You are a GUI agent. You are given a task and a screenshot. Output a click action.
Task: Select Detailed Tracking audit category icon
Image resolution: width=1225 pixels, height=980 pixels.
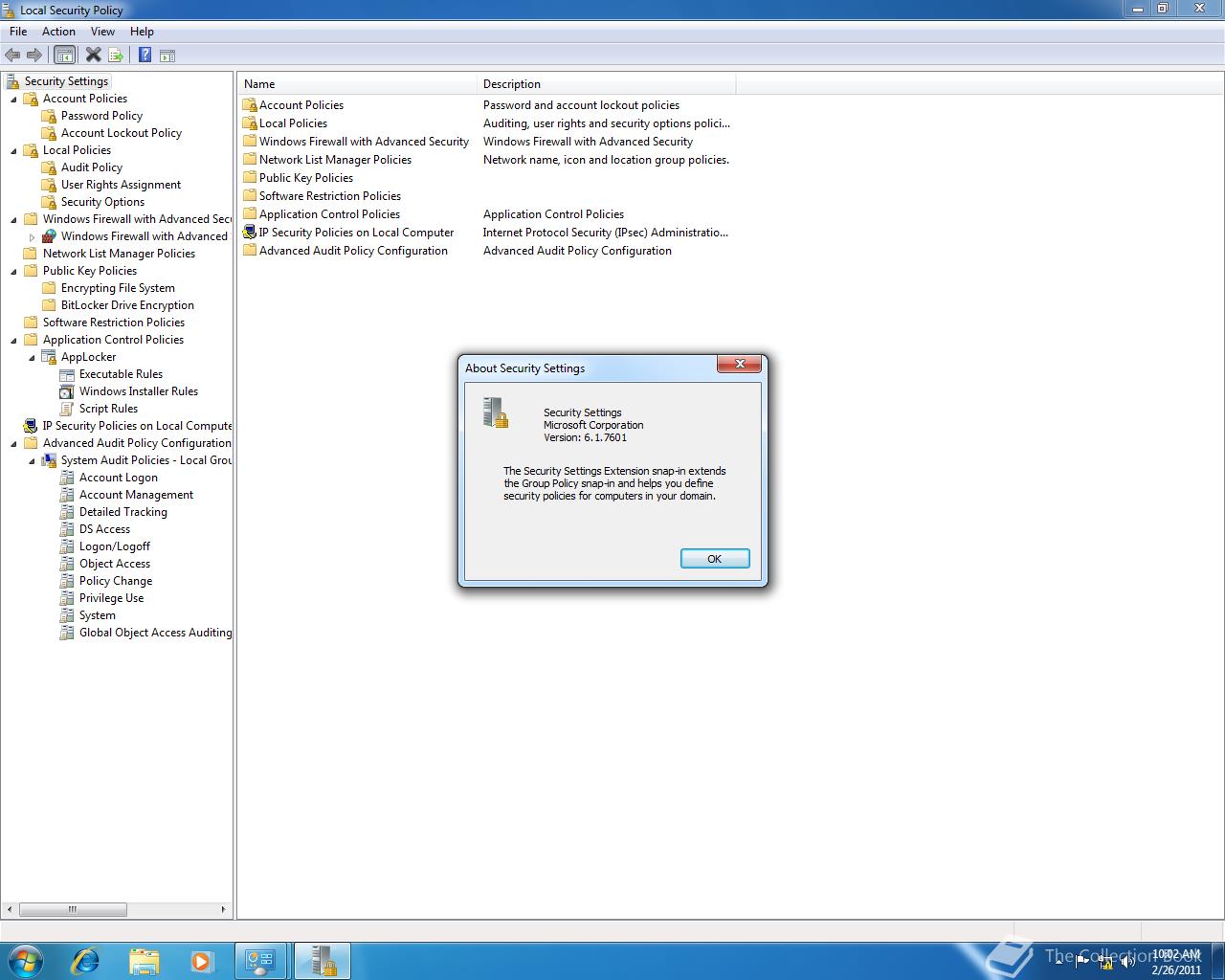[67, 512]
